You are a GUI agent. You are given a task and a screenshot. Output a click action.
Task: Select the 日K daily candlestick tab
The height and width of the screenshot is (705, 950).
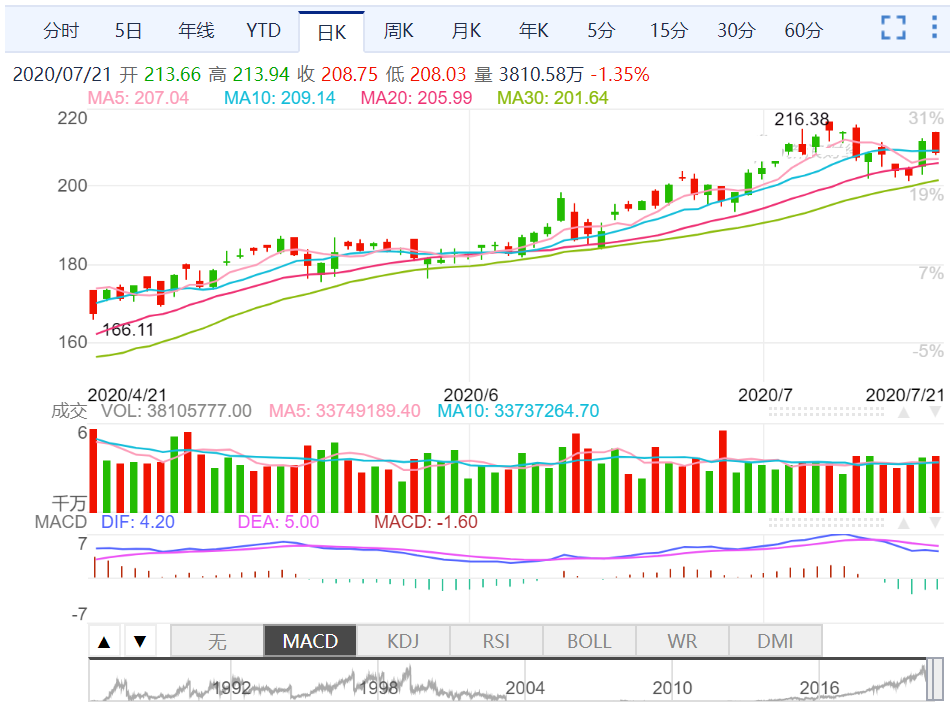tap(331, 32)
